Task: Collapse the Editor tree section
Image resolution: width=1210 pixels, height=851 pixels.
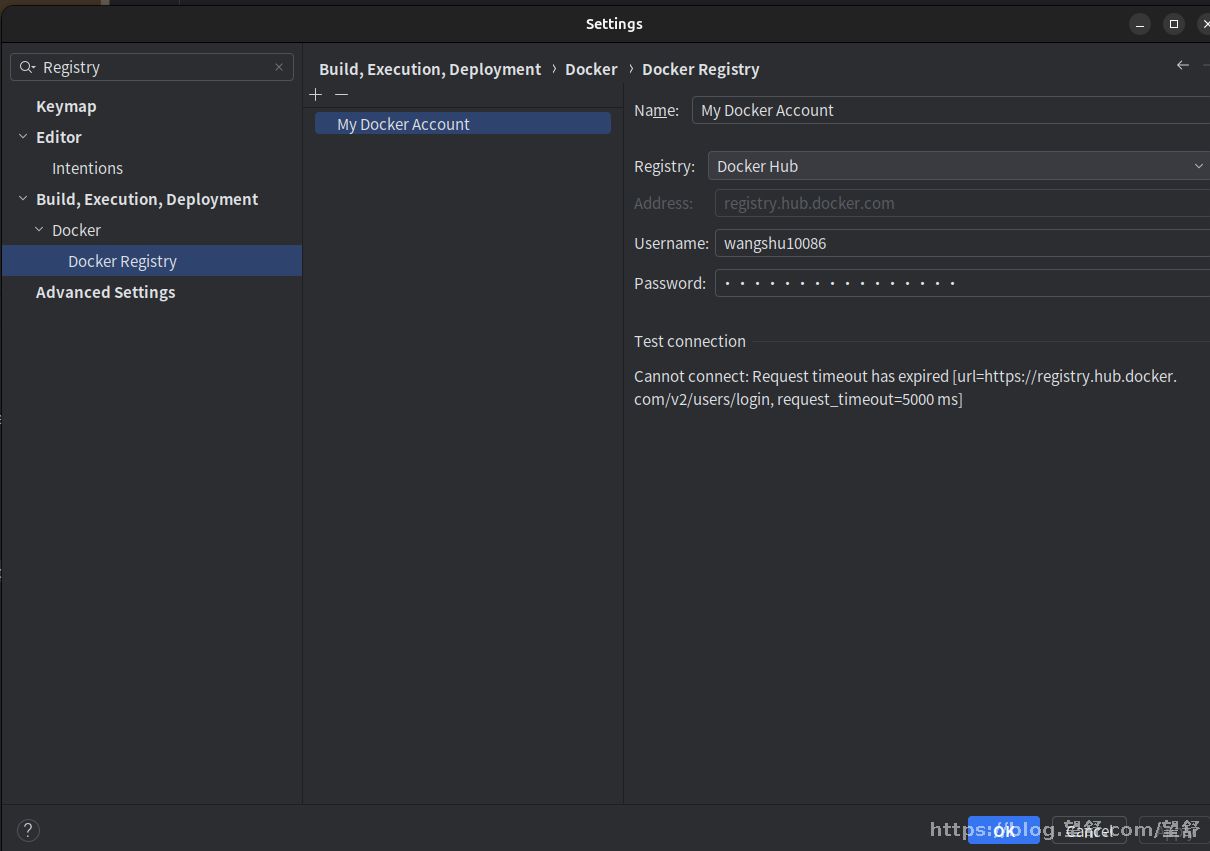Action: tap(23, 137)
